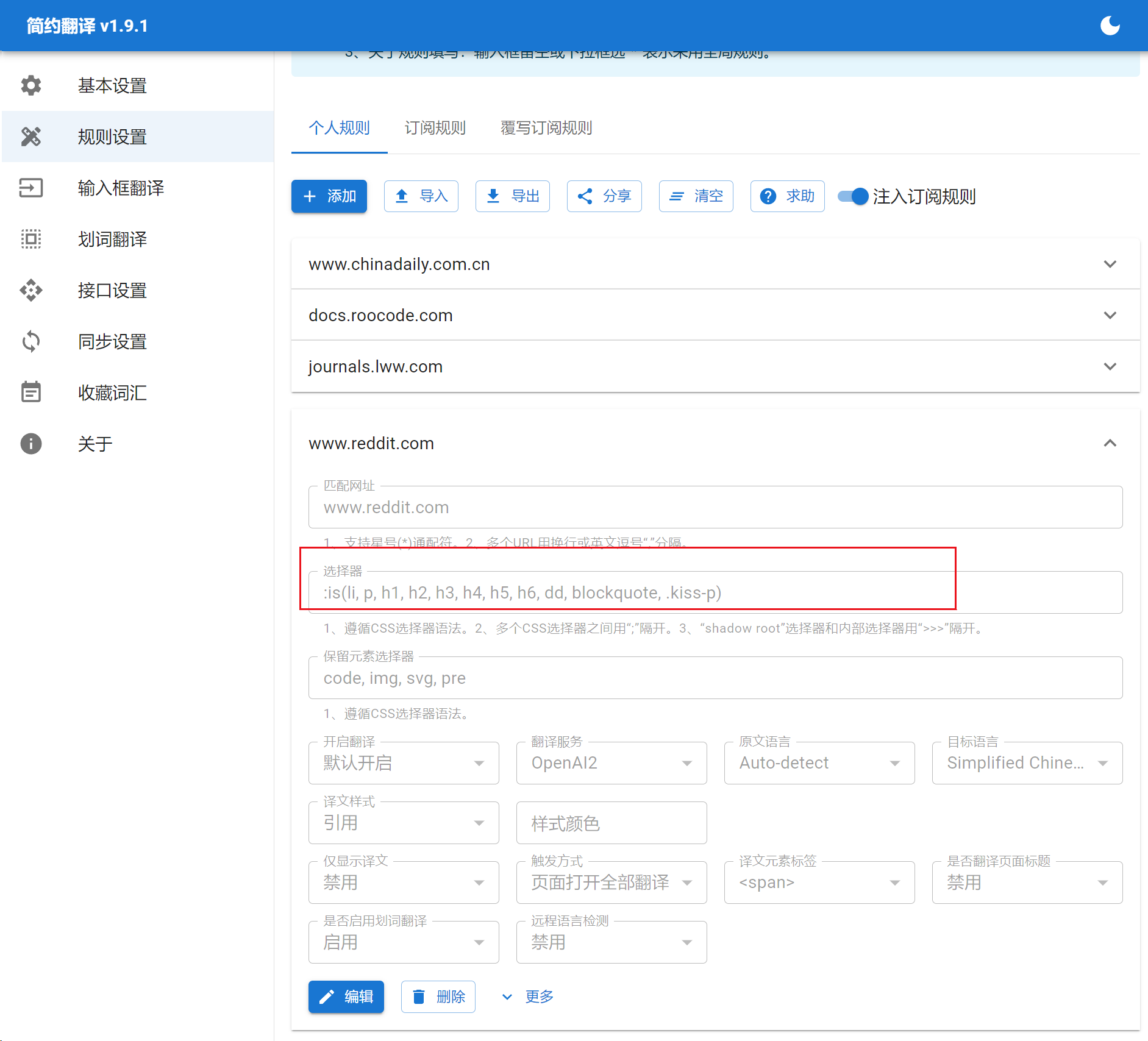The height and width of the screenshot is (1041, 1148).
Task: Click the 添加 button
Action: click(329, 196)
